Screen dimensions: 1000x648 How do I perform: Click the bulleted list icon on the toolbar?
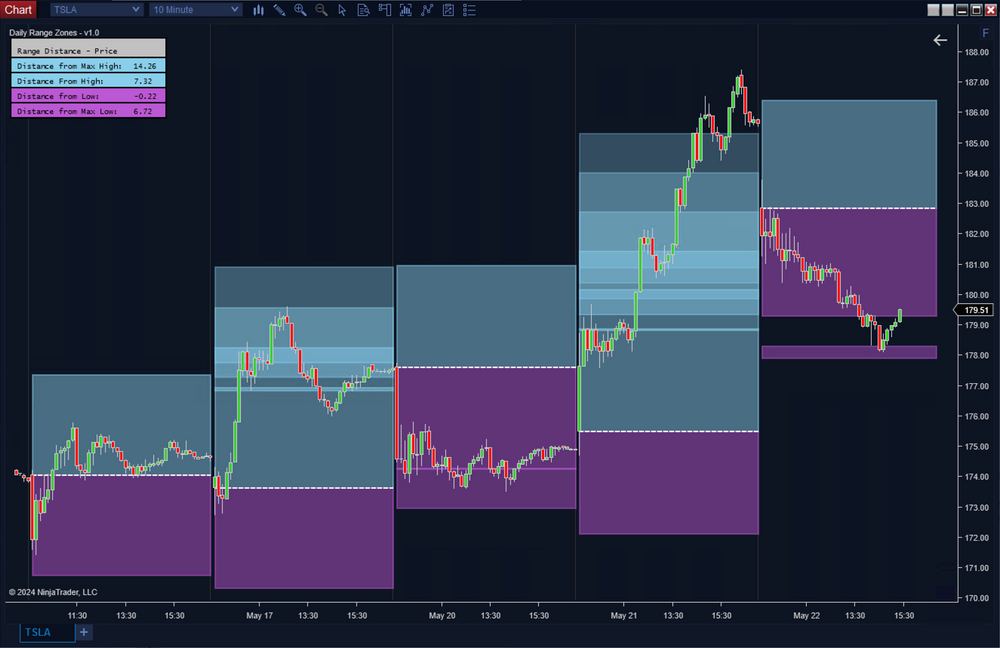(469, 10)
